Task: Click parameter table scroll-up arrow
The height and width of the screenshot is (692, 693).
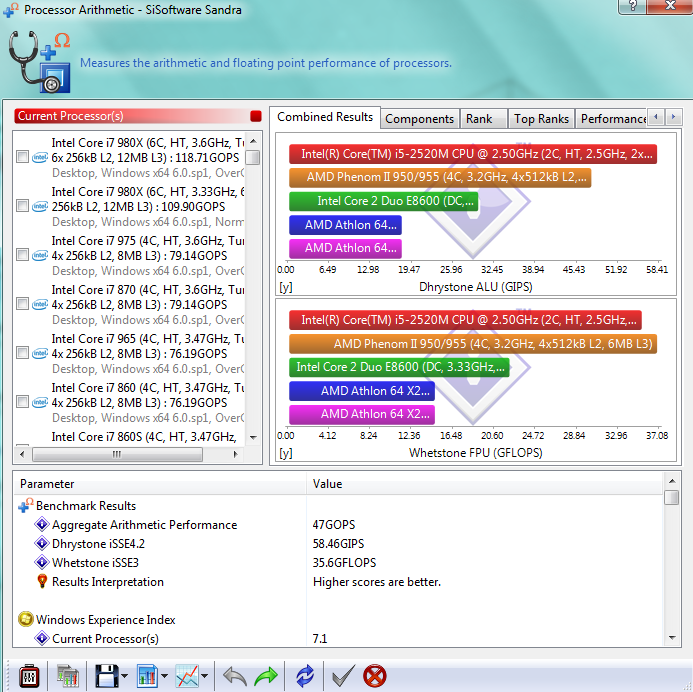Action: 672,481
